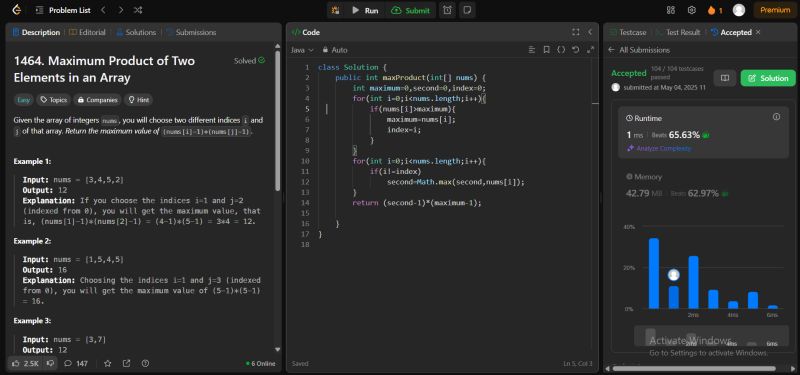
Task: Open the layout grid icon
Action: click(671, 10)
